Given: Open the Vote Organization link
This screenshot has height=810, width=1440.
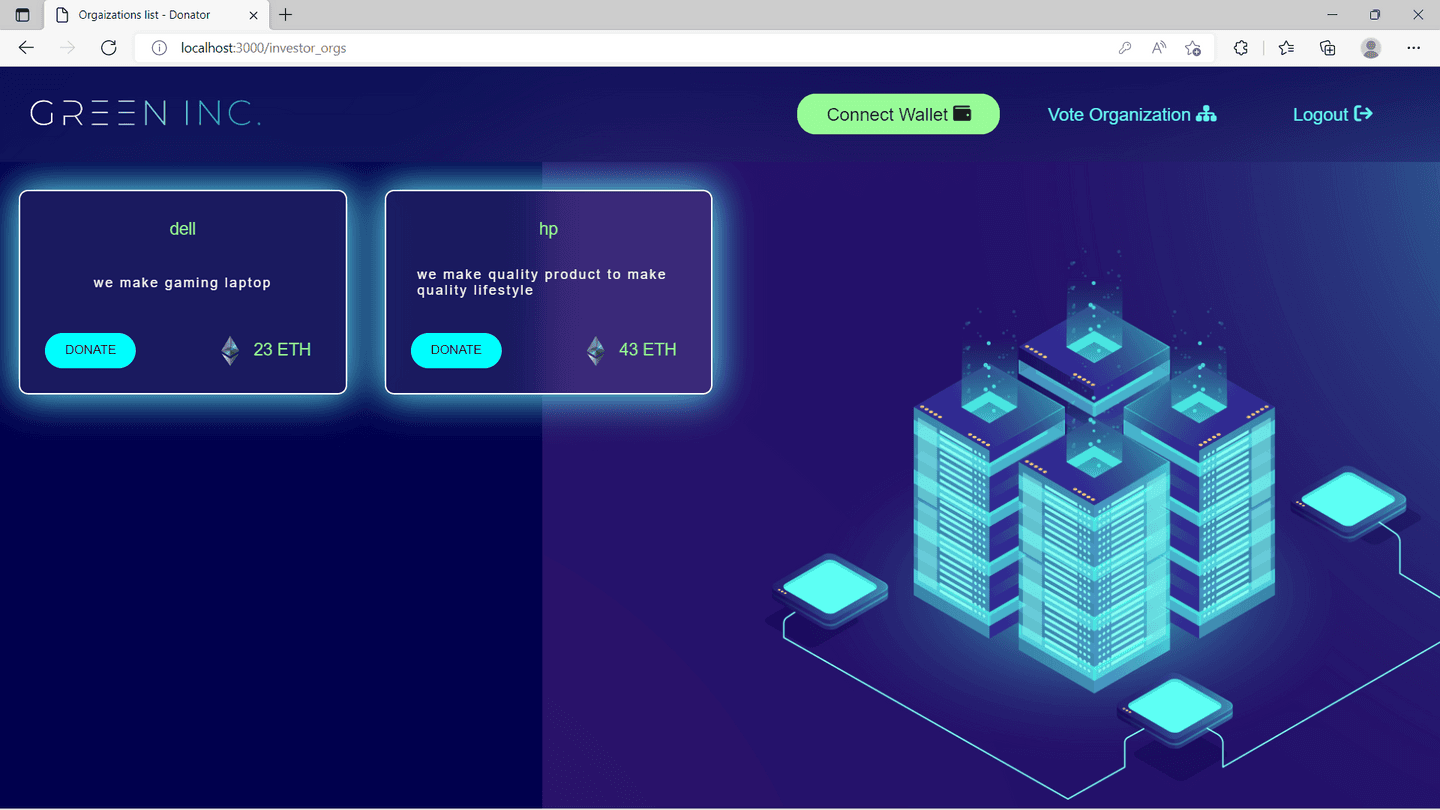Looking at the screenshot, I should coord(1132,114).
